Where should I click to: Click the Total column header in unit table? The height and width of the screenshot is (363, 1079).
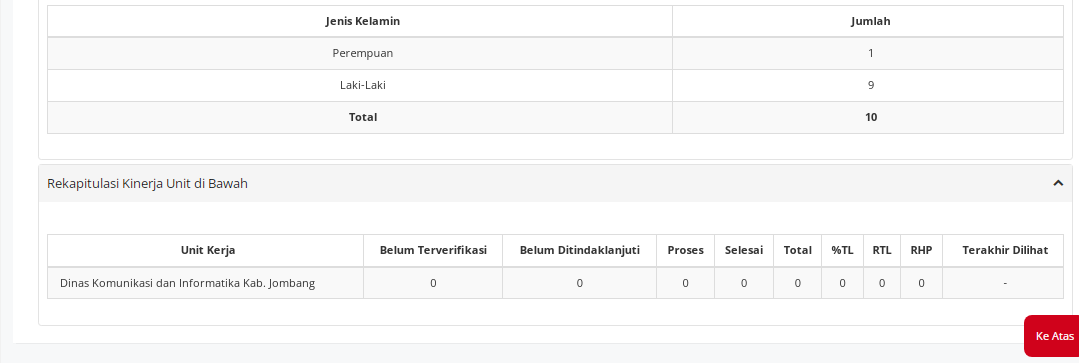(798, 250)
